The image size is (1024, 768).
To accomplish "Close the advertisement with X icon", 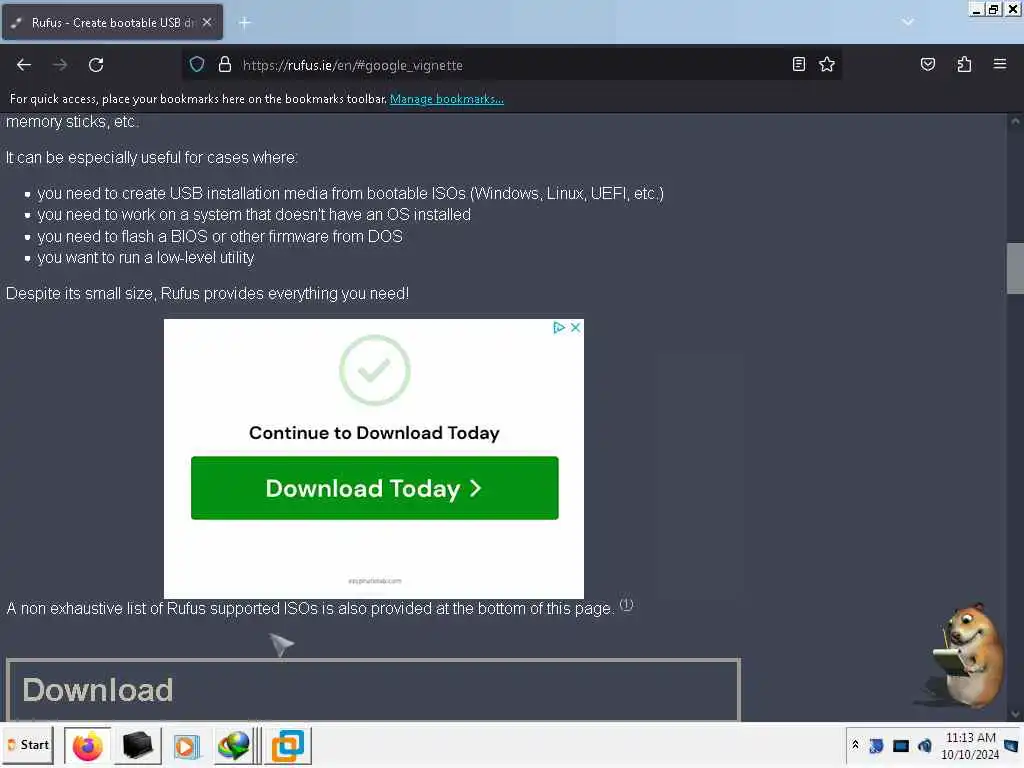I will (x=575, y=328).
